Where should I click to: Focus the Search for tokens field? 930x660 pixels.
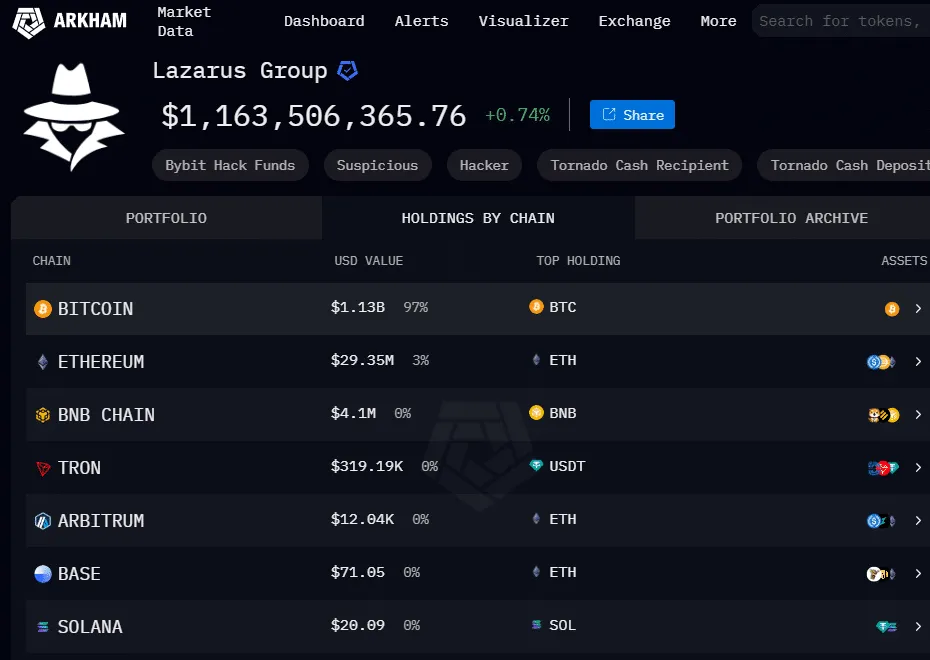(841, 21)
